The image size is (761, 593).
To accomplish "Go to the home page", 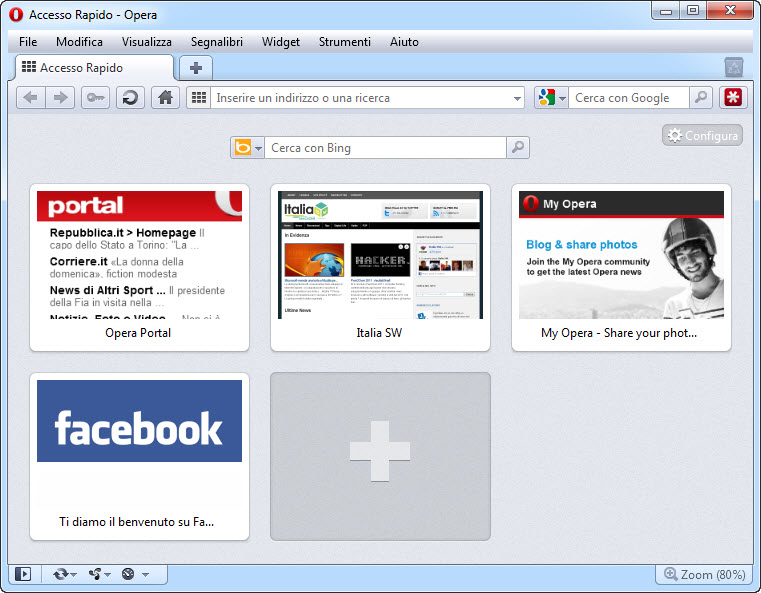I will coord(165,98).
